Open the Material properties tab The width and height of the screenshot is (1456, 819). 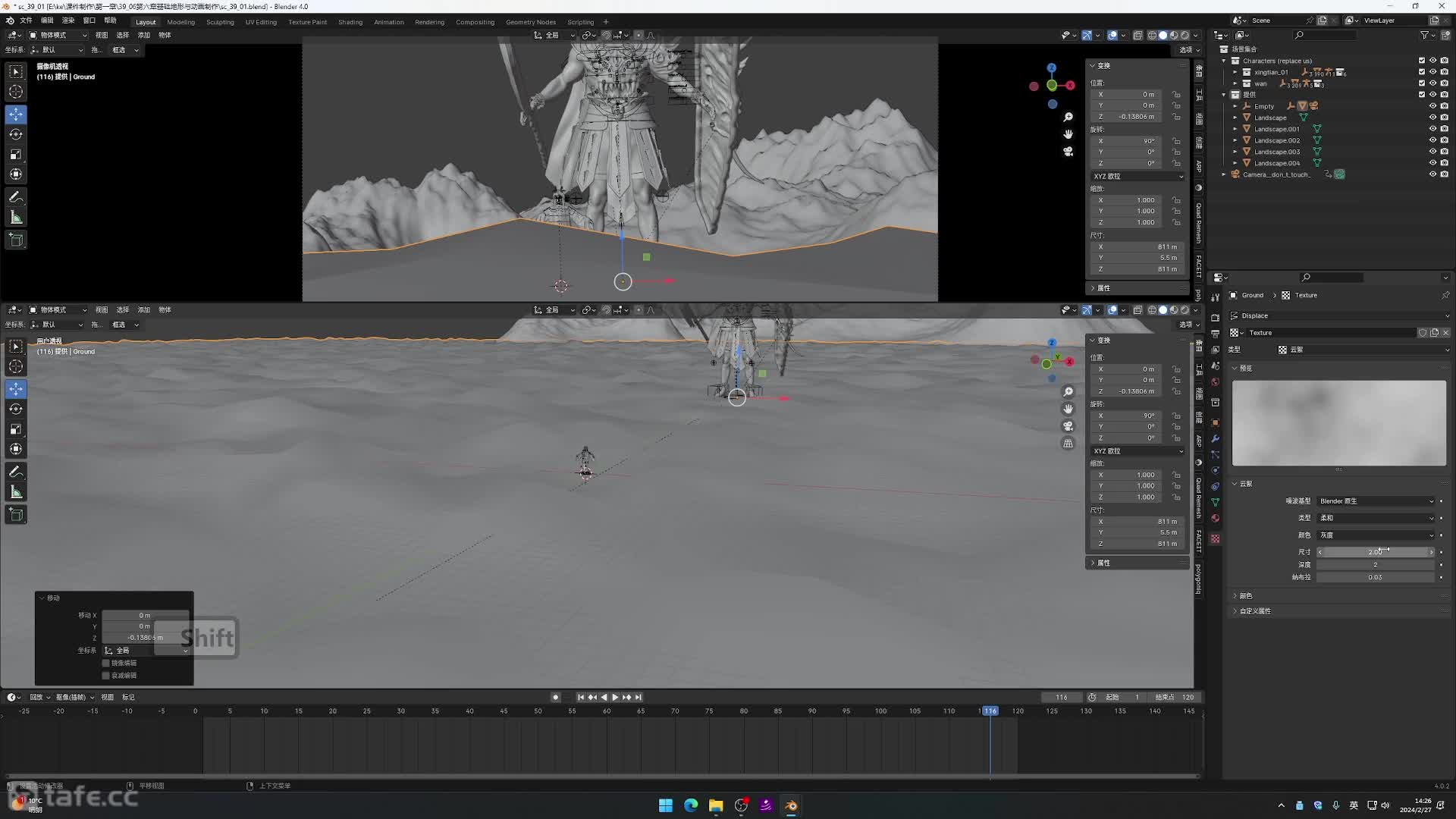(1215, 519)
